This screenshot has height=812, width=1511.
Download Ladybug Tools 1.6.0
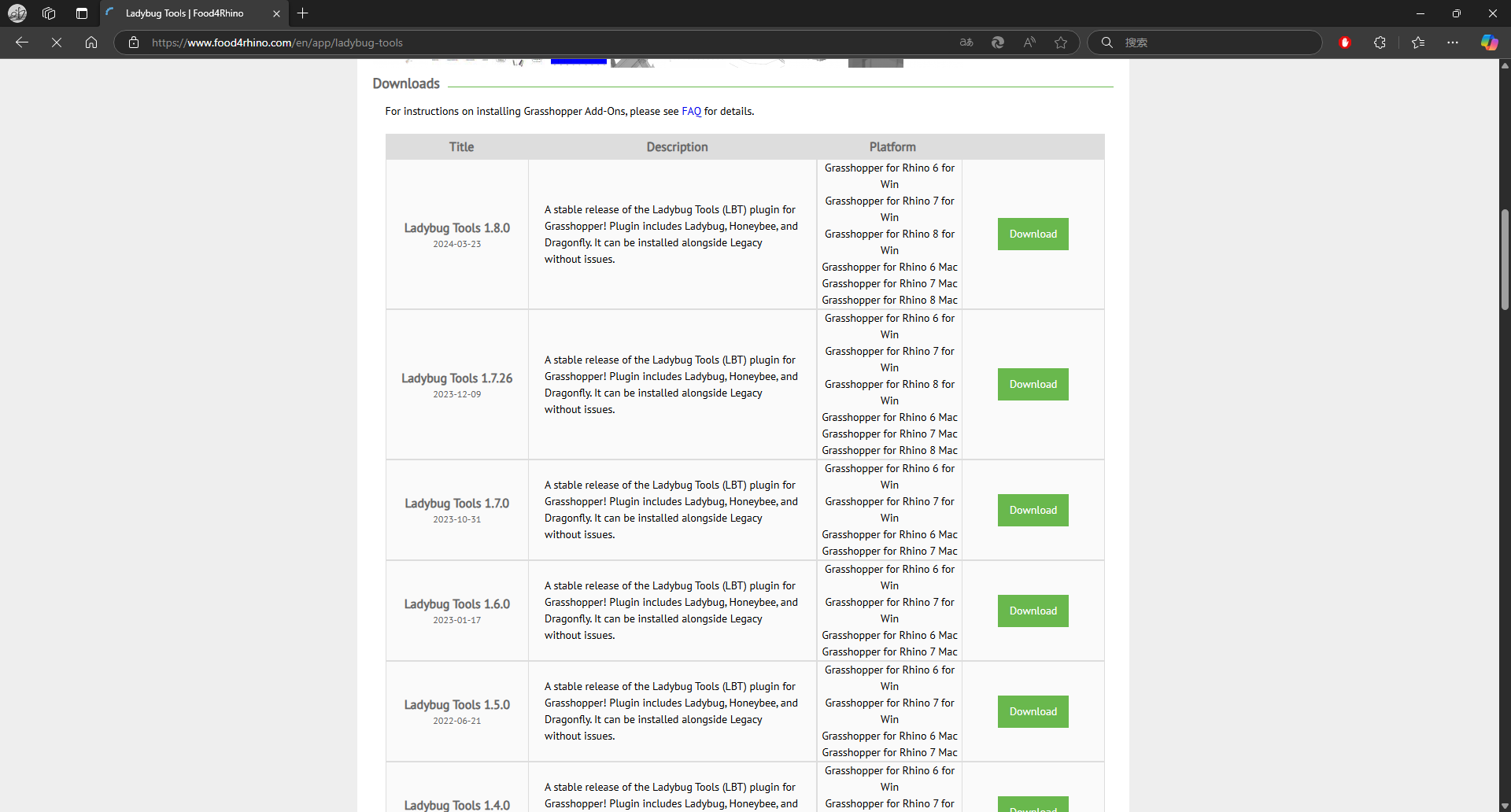coord(1033,611)
